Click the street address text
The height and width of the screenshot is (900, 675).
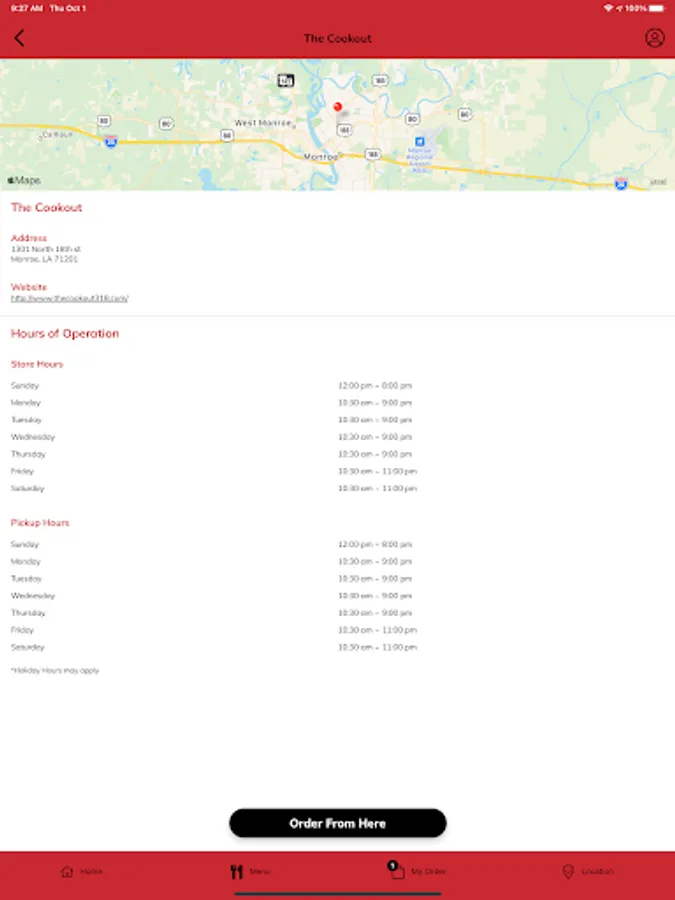pyautogui.click(x=45, y=254)
